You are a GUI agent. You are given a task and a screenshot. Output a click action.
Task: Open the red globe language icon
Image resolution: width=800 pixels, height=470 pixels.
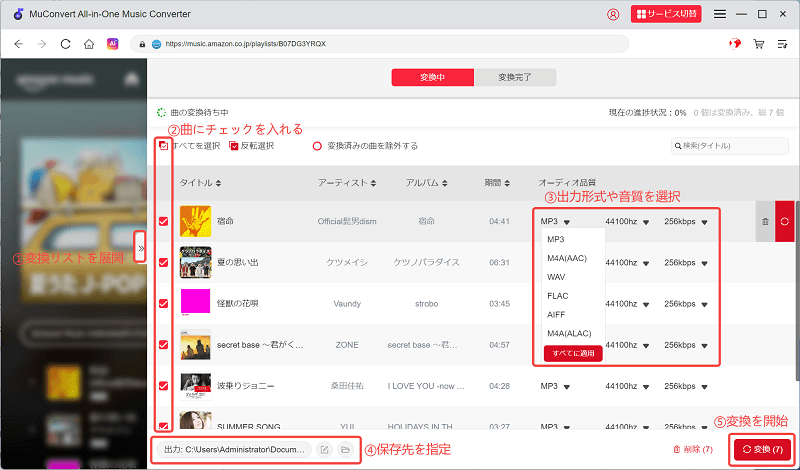click(735, 44)
